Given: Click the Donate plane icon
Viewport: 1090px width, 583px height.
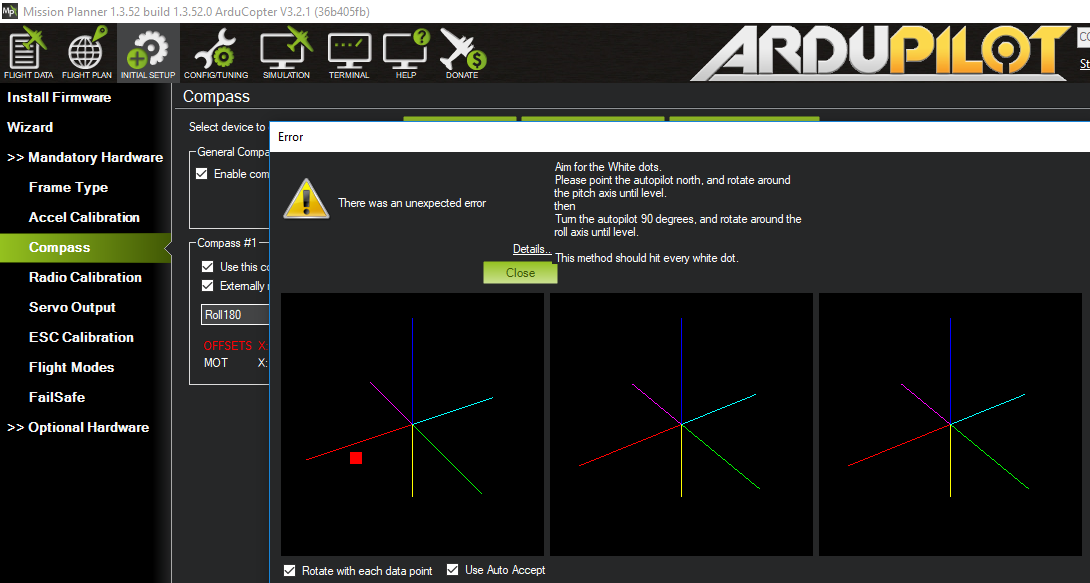Looking at the screenshot, I should [x=462, y=53].
